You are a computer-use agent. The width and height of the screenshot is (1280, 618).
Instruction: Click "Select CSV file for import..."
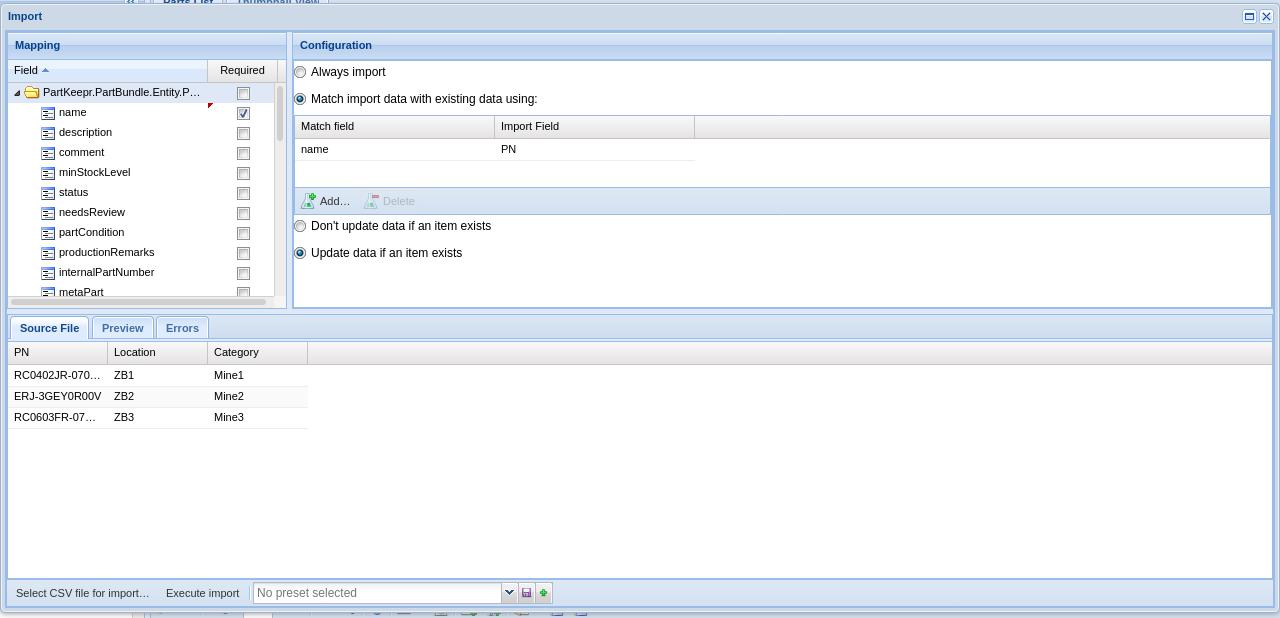pyautogui.click(x=83, y=593)
